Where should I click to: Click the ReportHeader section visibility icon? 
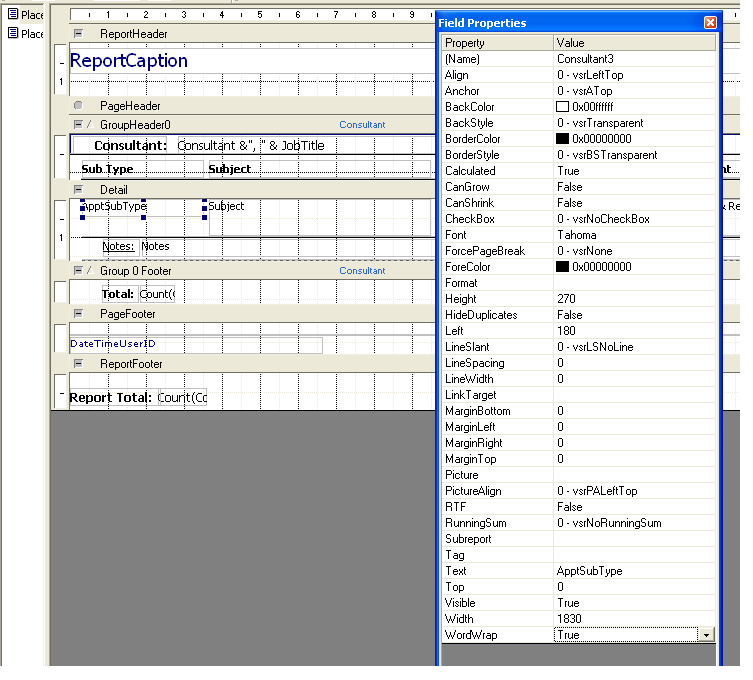coord(78,34)
